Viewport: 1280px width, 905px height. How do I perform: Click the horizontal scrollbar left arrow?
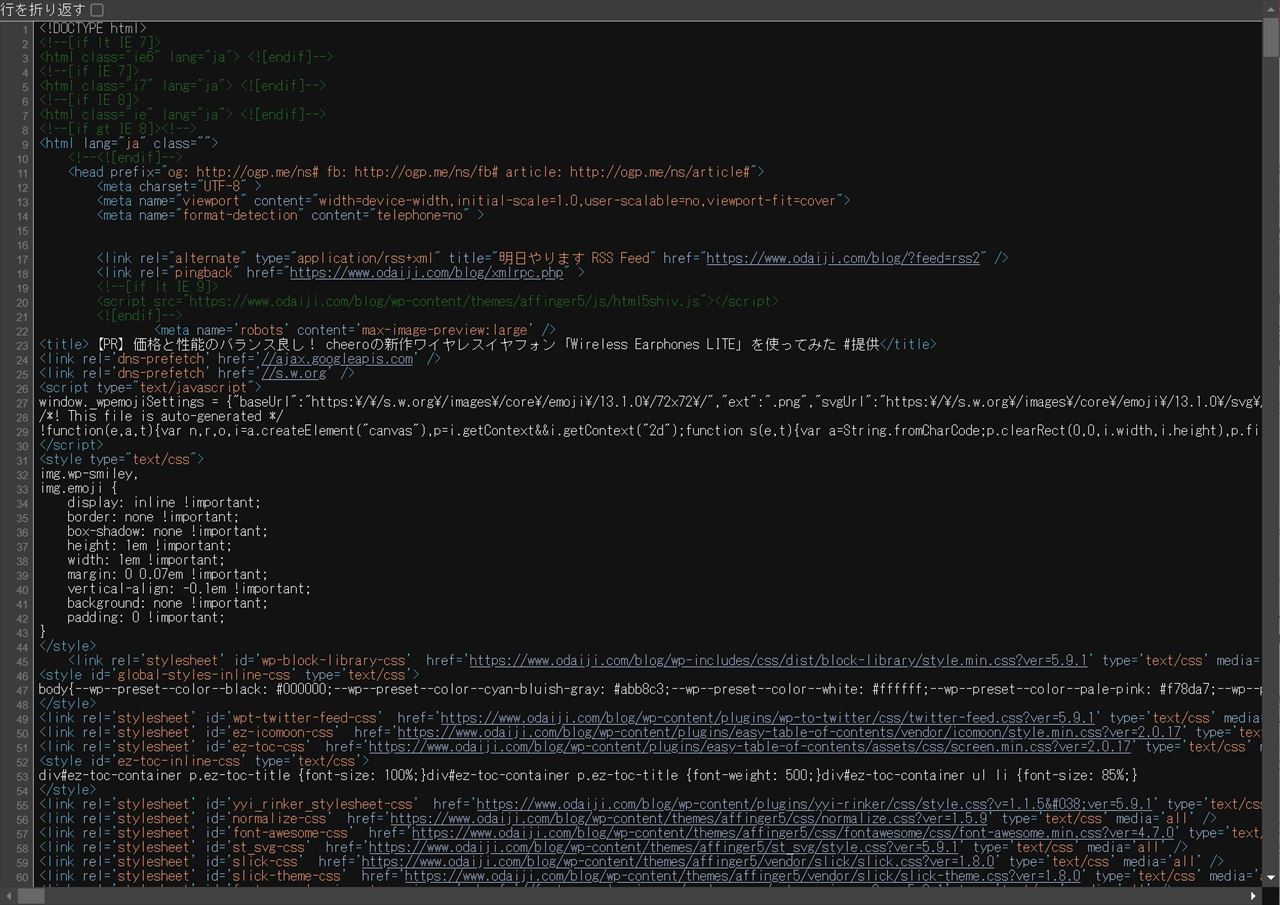[x=8, y=896]
